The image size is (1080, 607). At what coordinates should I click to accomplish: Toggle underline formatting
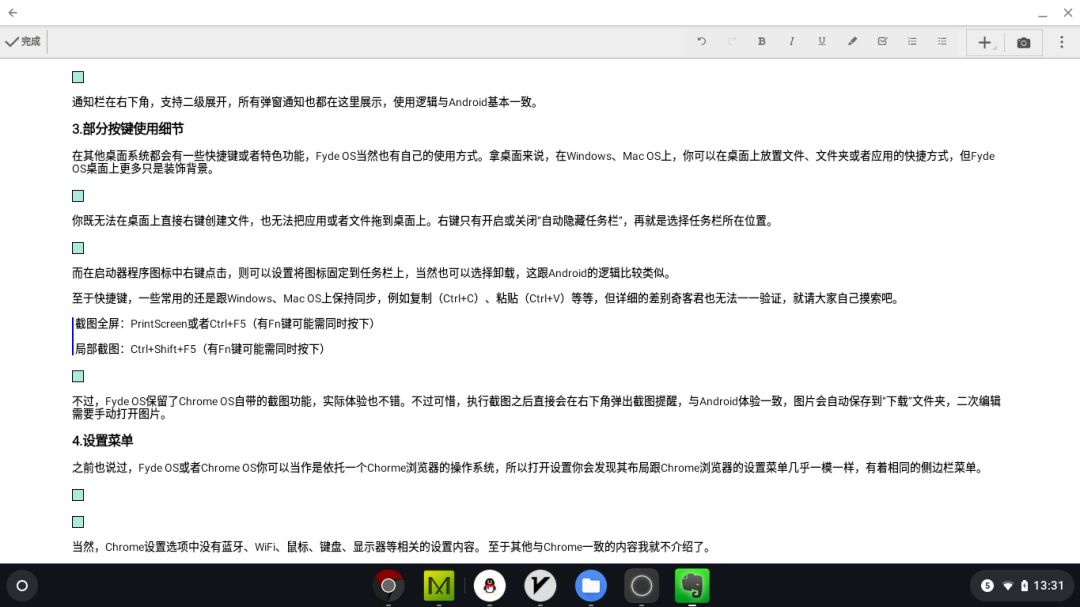pos(821,42)
